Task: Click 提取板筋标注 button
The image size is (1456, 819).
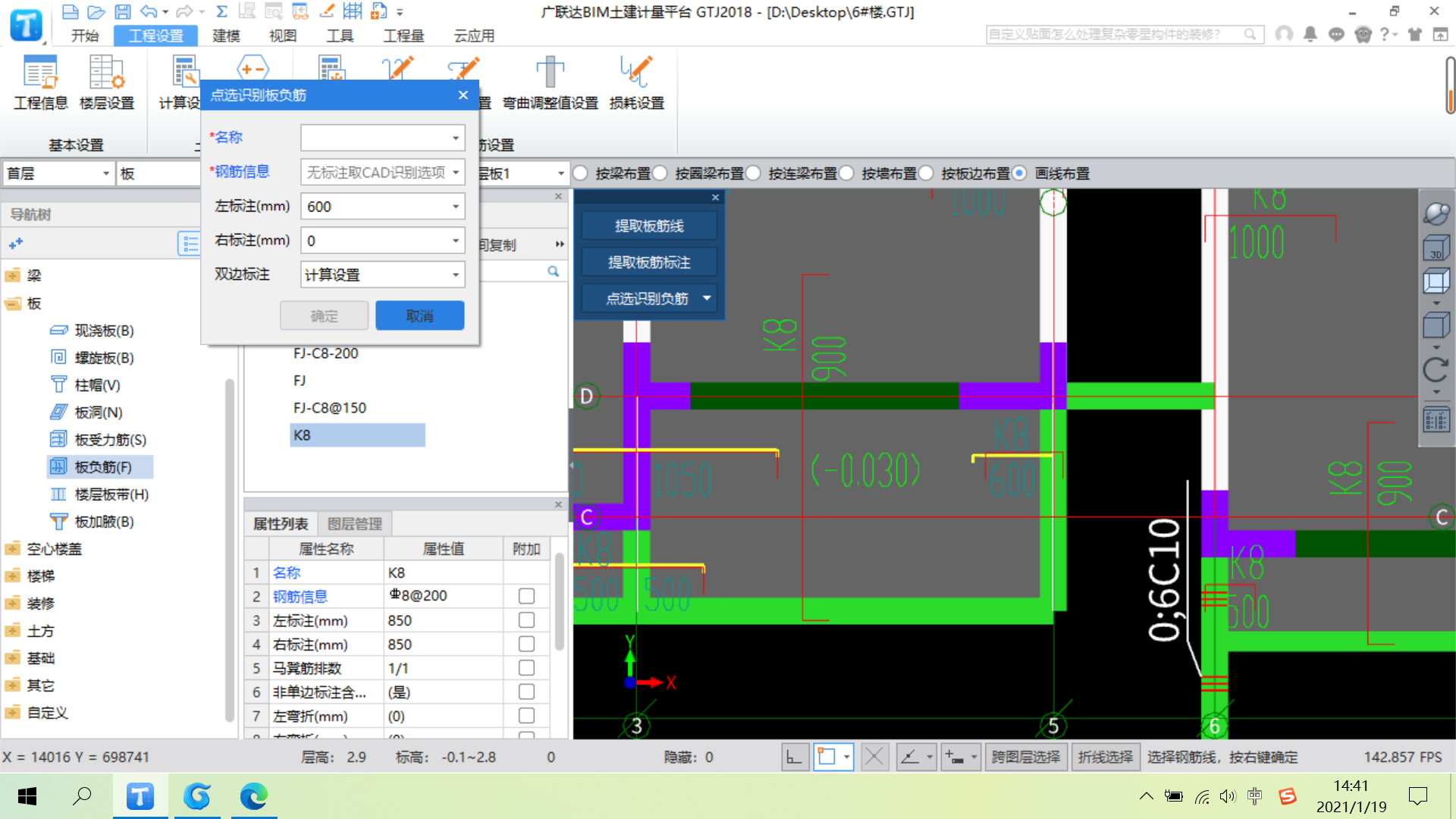Action: (x=649, y=262)
